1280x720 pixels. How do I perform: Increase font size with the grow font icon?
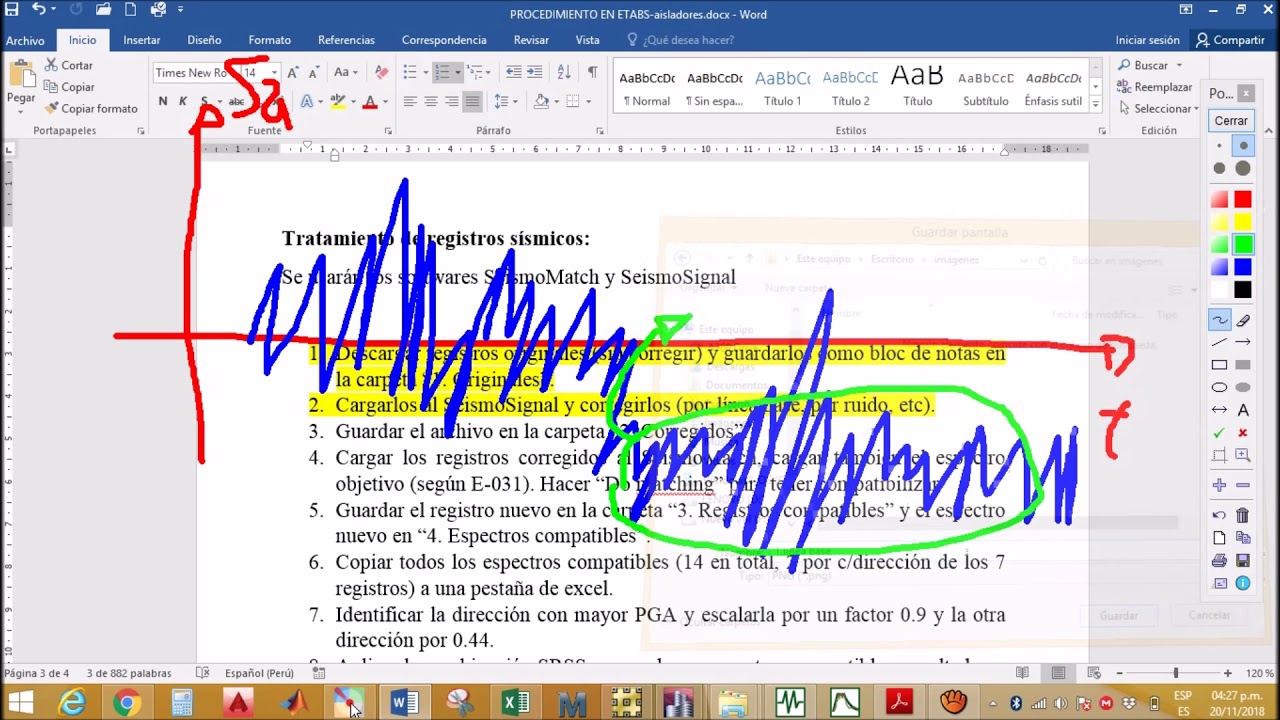pyautogui.click(x=293, y=72)
